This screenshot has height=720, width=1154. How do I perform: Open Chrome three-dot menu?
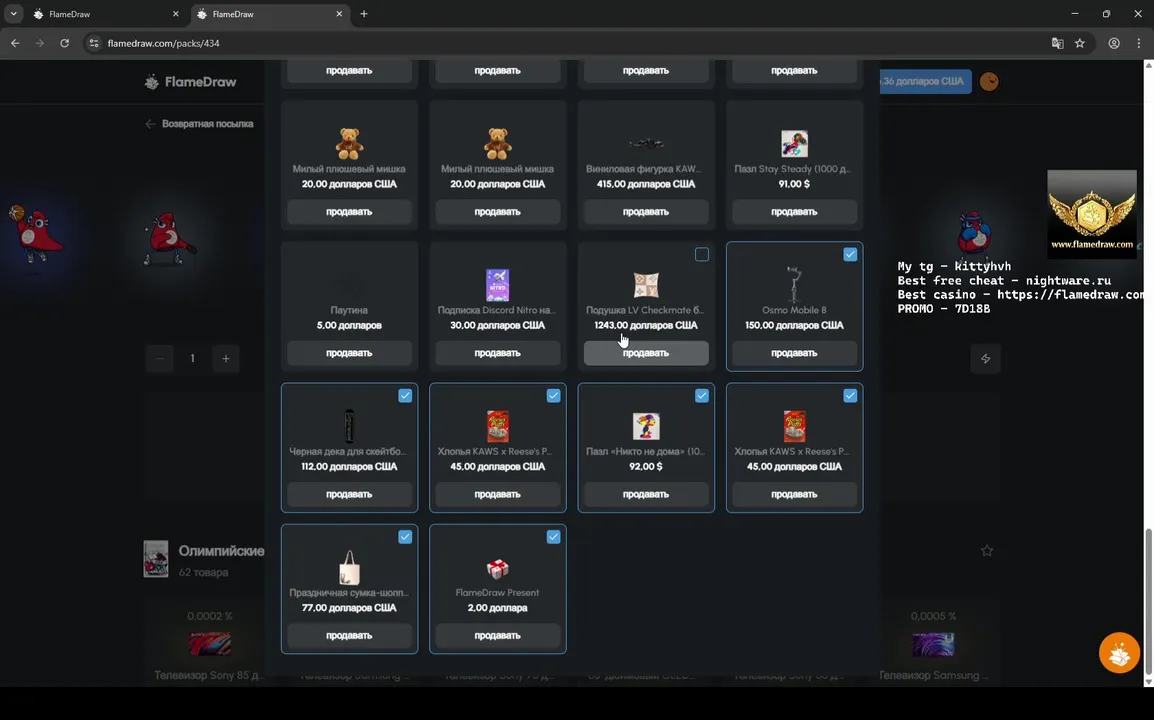[x=1139, y=43]
